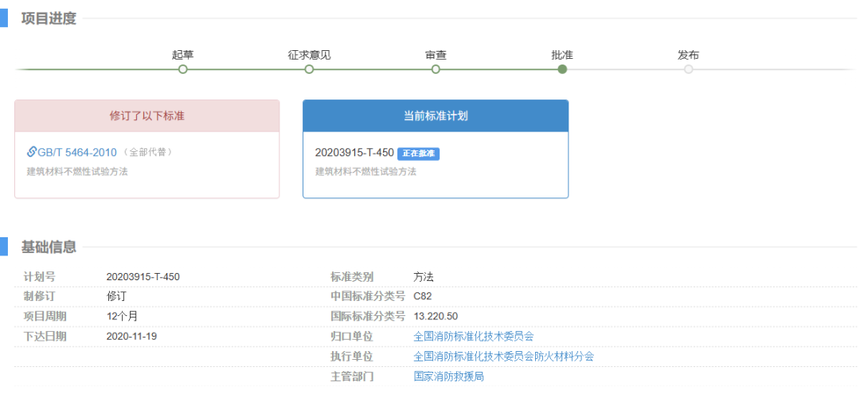The height and width of the screenshot is (402, 860).
Task: Click the 批准 stage label
Action: (x=562, y=54)
